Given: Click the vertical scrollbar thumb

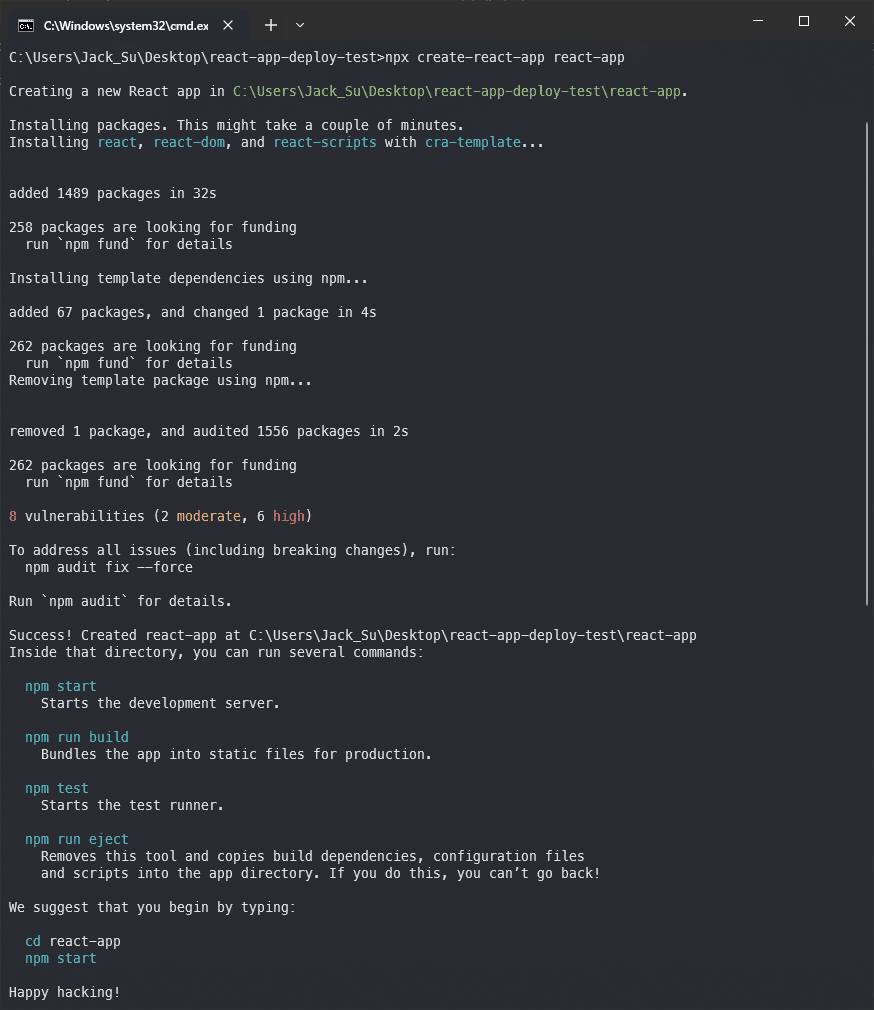Looking at the screenshot, I should 867,364.
